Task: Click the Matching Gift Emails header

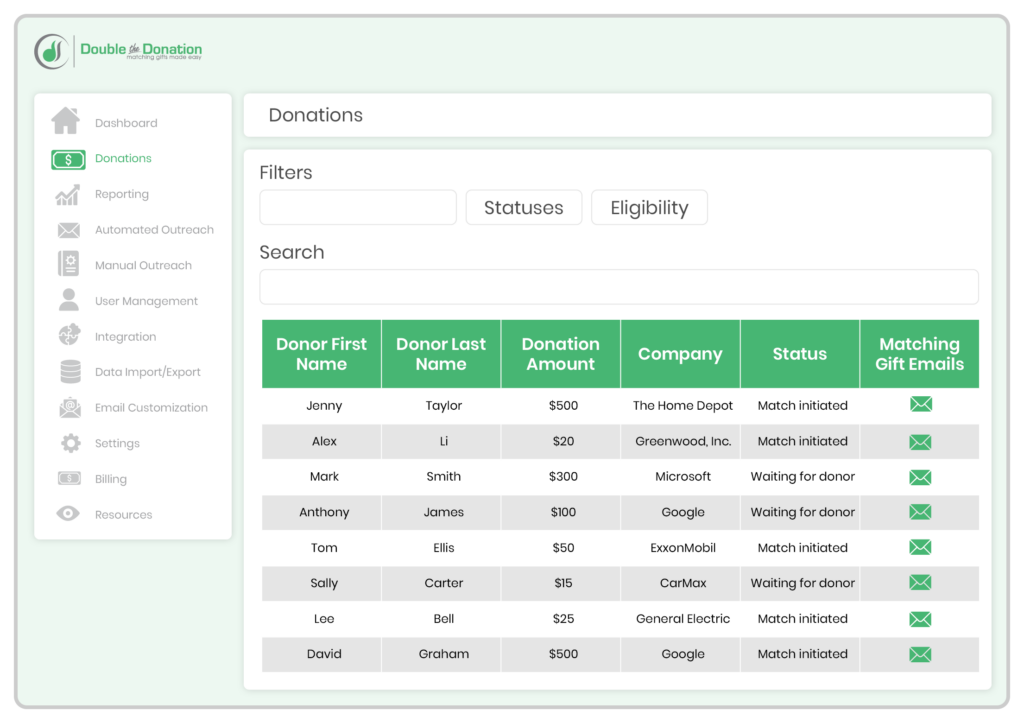Action: pos(920,354)
